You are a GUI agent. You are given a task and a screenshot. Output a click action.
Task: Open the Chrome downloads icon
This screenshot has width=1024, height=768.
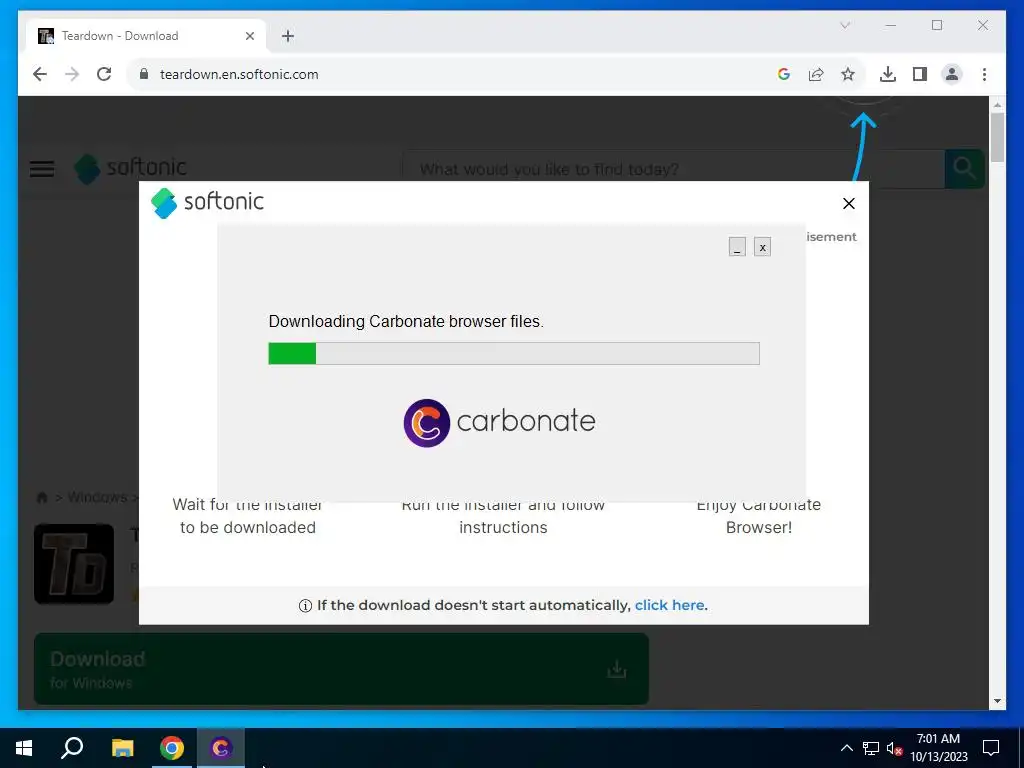[x=888, y=74]
